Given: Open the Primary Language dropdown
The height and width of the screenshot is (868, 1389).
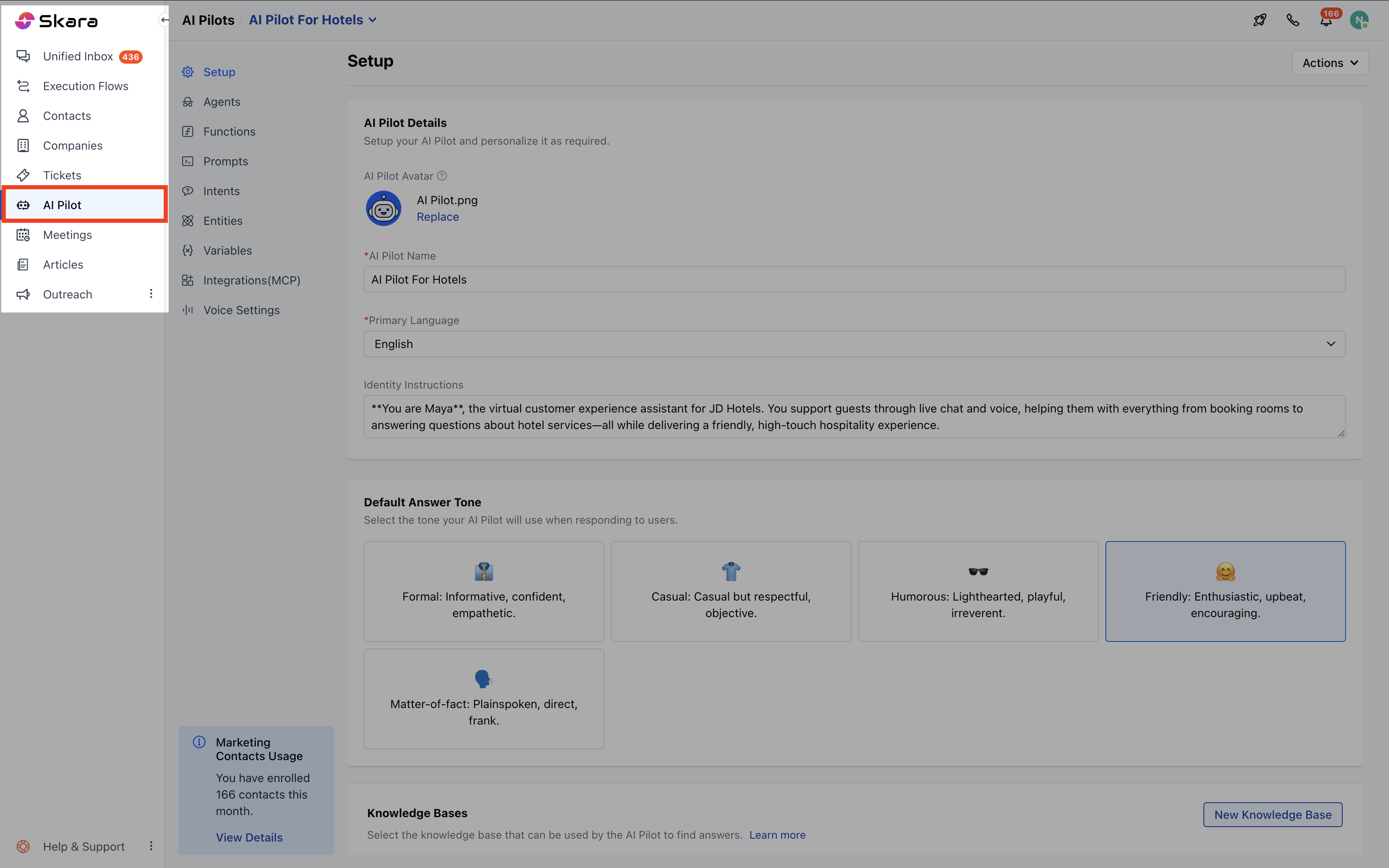Looking at the screenshot, I should click(854, 344).
